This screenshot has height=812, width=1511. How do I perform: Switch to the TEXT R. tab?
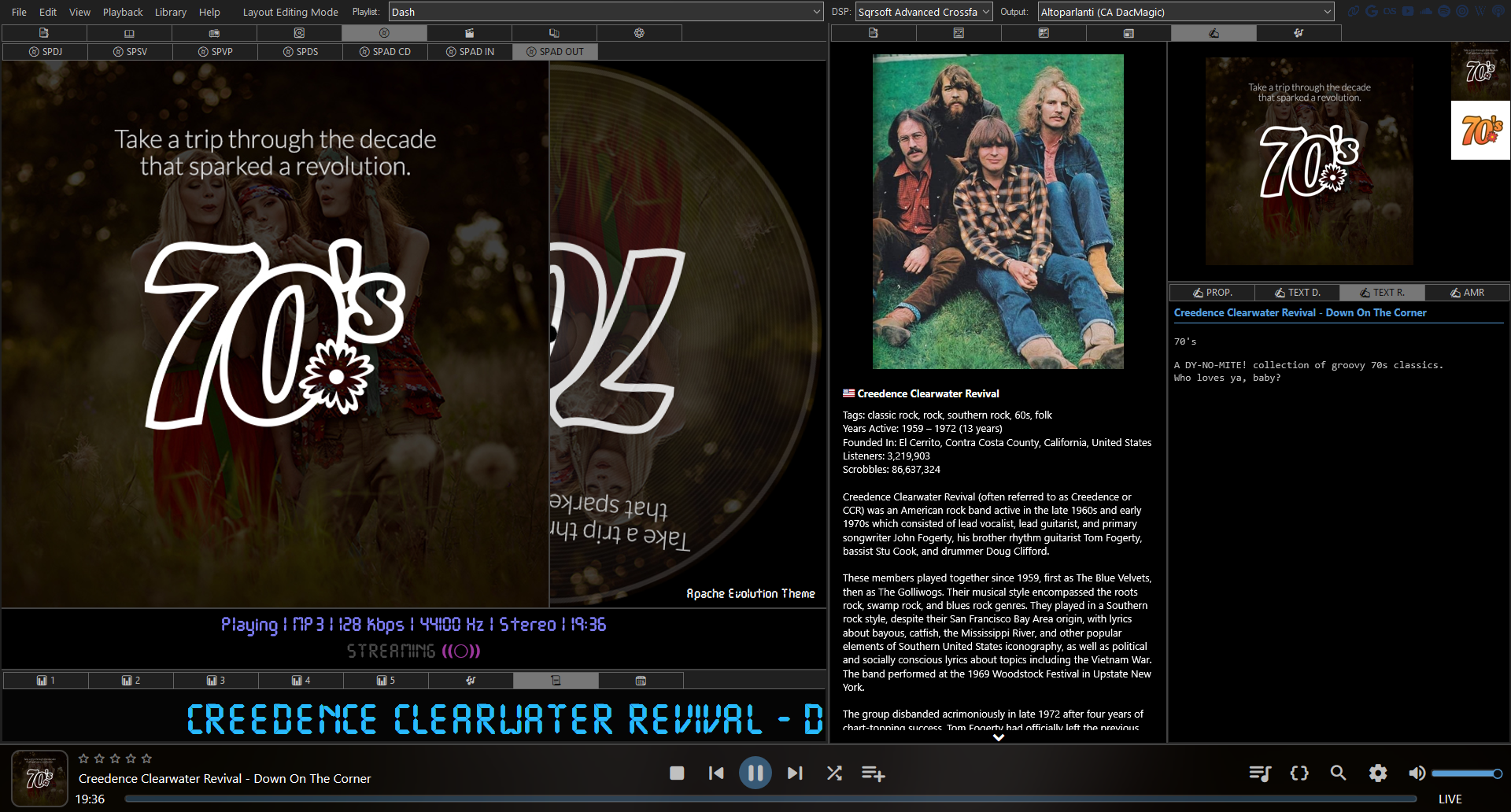coord(1382,292)
